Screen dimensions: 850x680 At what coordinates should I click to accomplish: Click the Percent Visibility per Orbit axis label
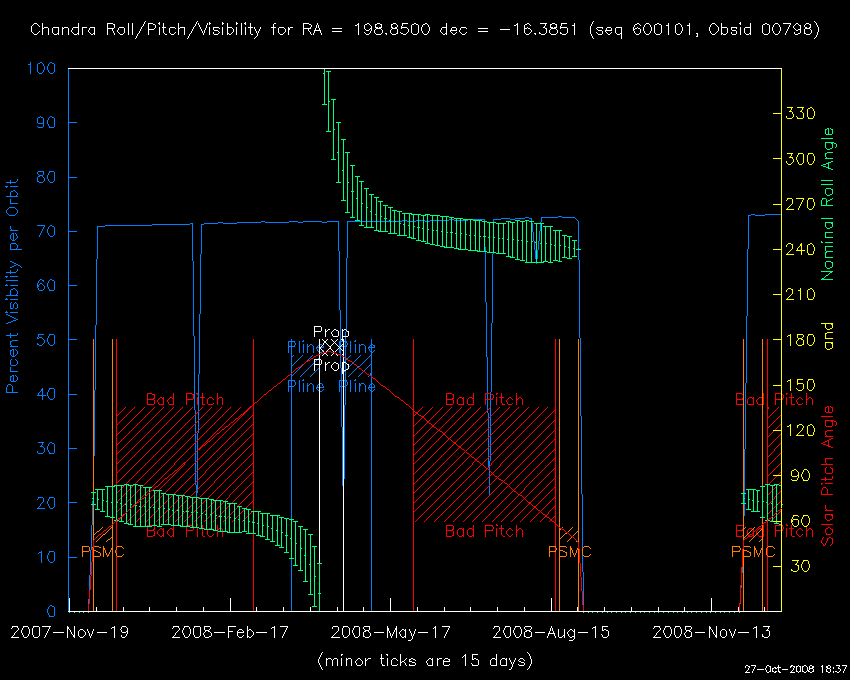(x=14, y=300)
